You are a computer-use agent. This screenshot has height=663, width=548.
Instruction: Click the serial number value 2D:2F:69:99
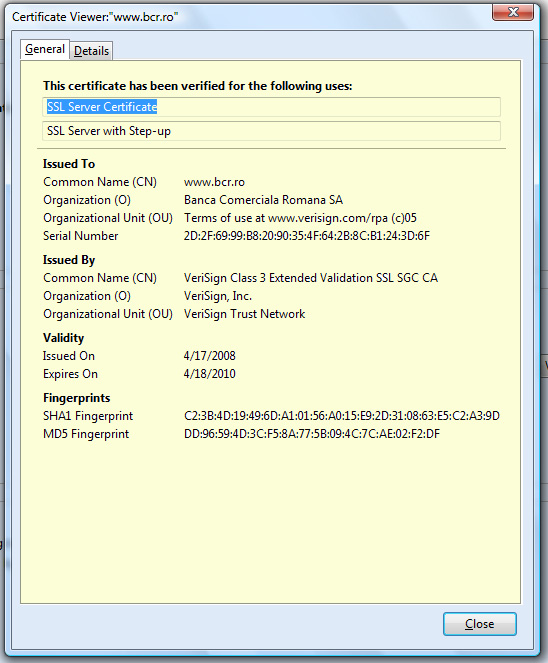(307, 236)
